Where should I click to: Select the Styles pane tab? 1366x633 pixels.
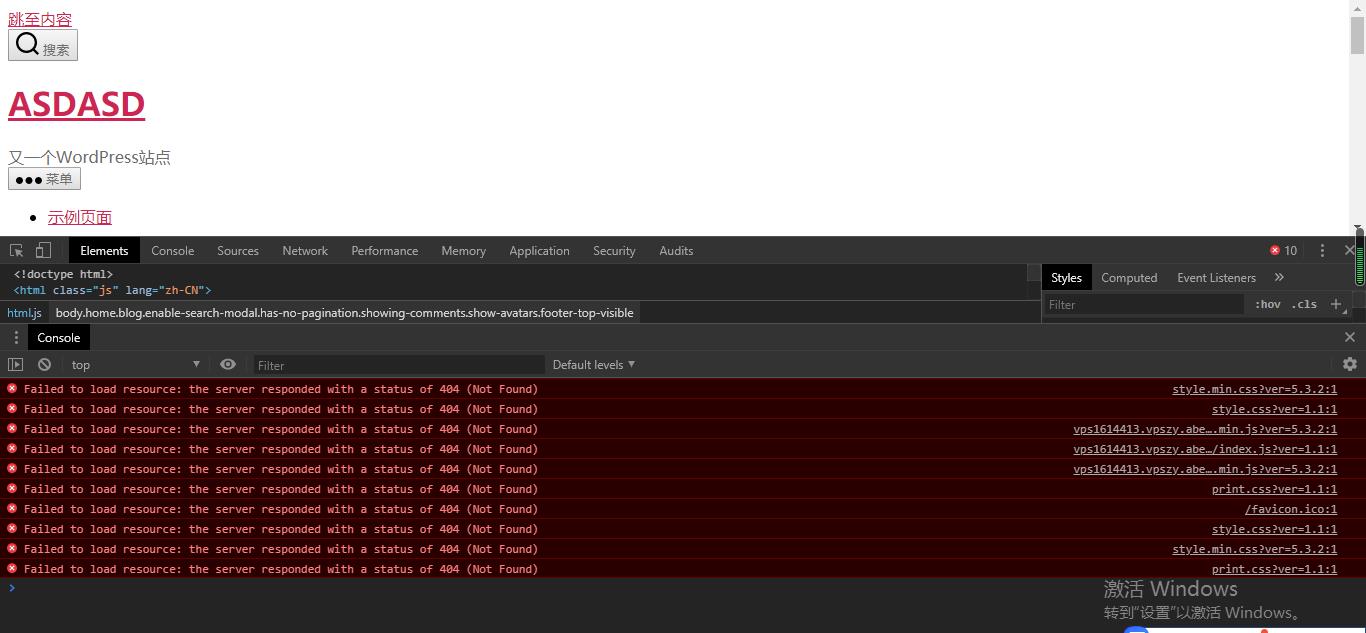click(x=1066, y=278)
